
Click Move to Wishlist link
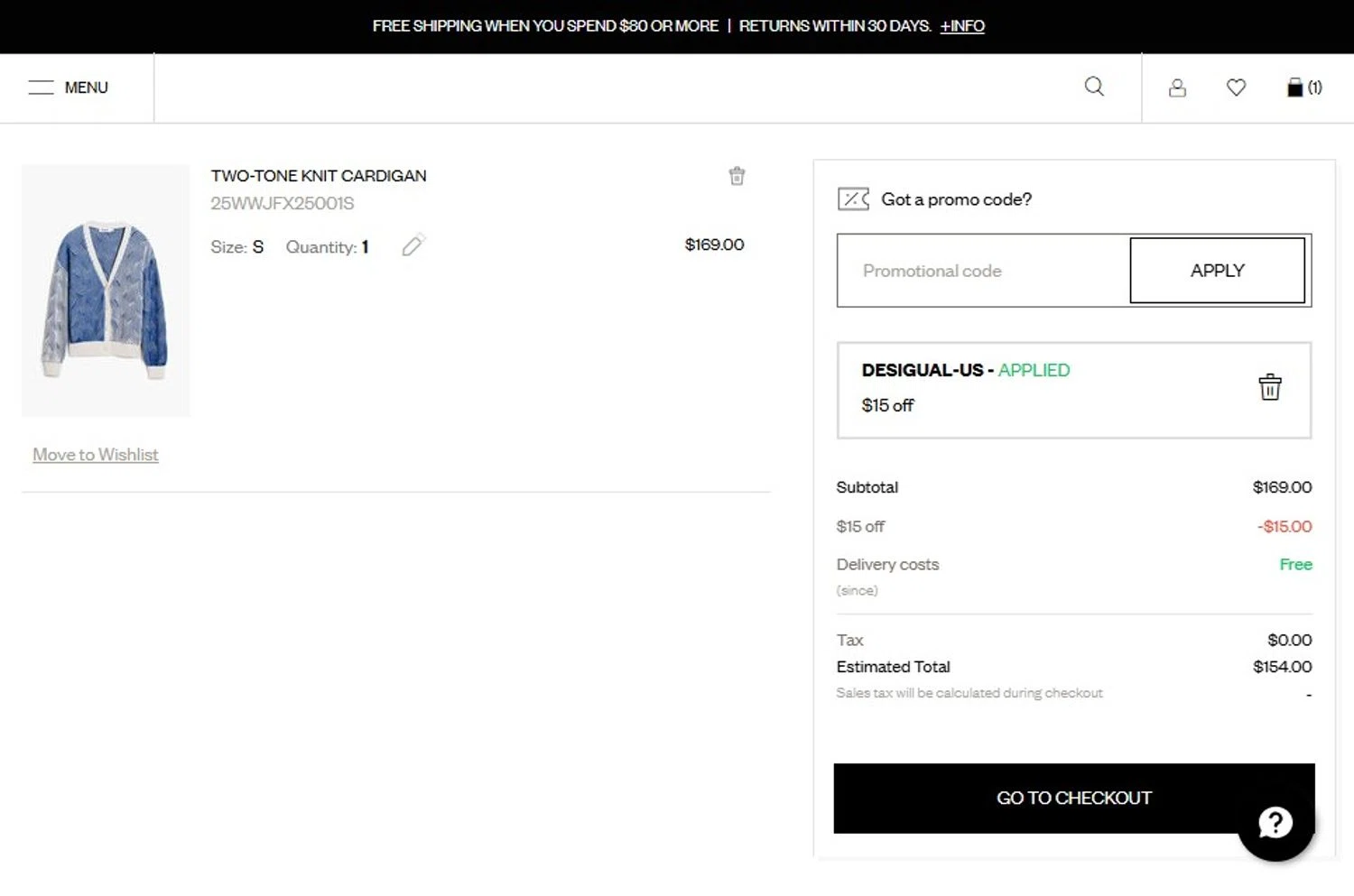pyautogui.click(x=96, y=455)
